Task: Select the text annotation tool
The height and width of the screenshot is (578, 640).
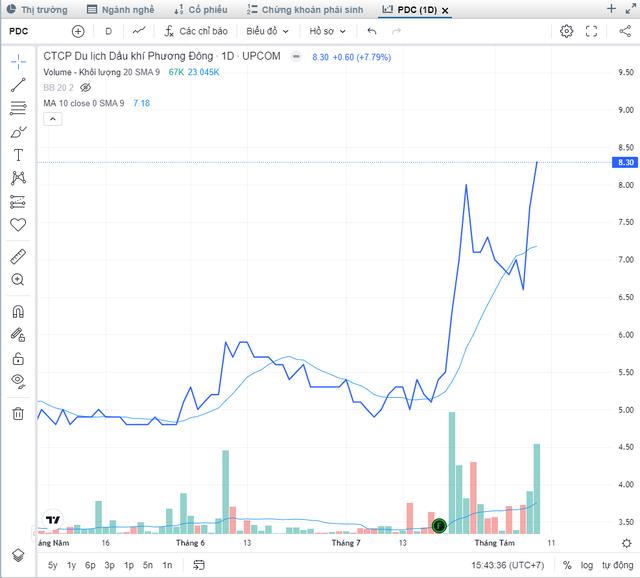Action: pyautogui.click(x=18, y=155)
